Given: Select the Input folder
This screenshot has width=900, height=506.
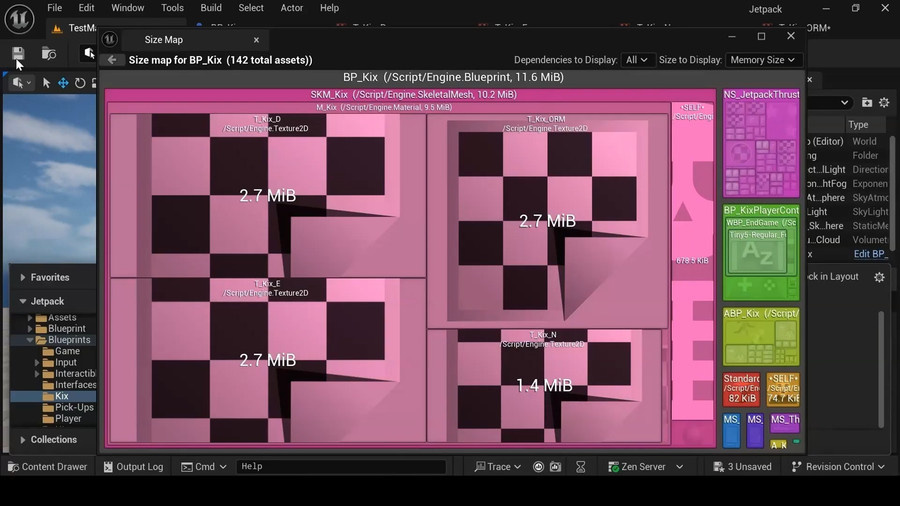Looking at the screenshot, I should pyautogui.click(x=65, y=362).
